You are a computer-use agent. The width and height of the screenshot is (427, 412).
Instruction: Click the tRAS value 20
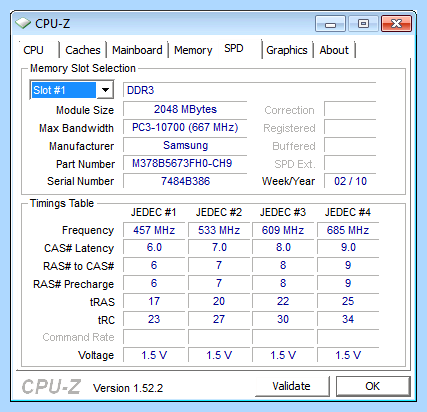(x=219, y=301)
